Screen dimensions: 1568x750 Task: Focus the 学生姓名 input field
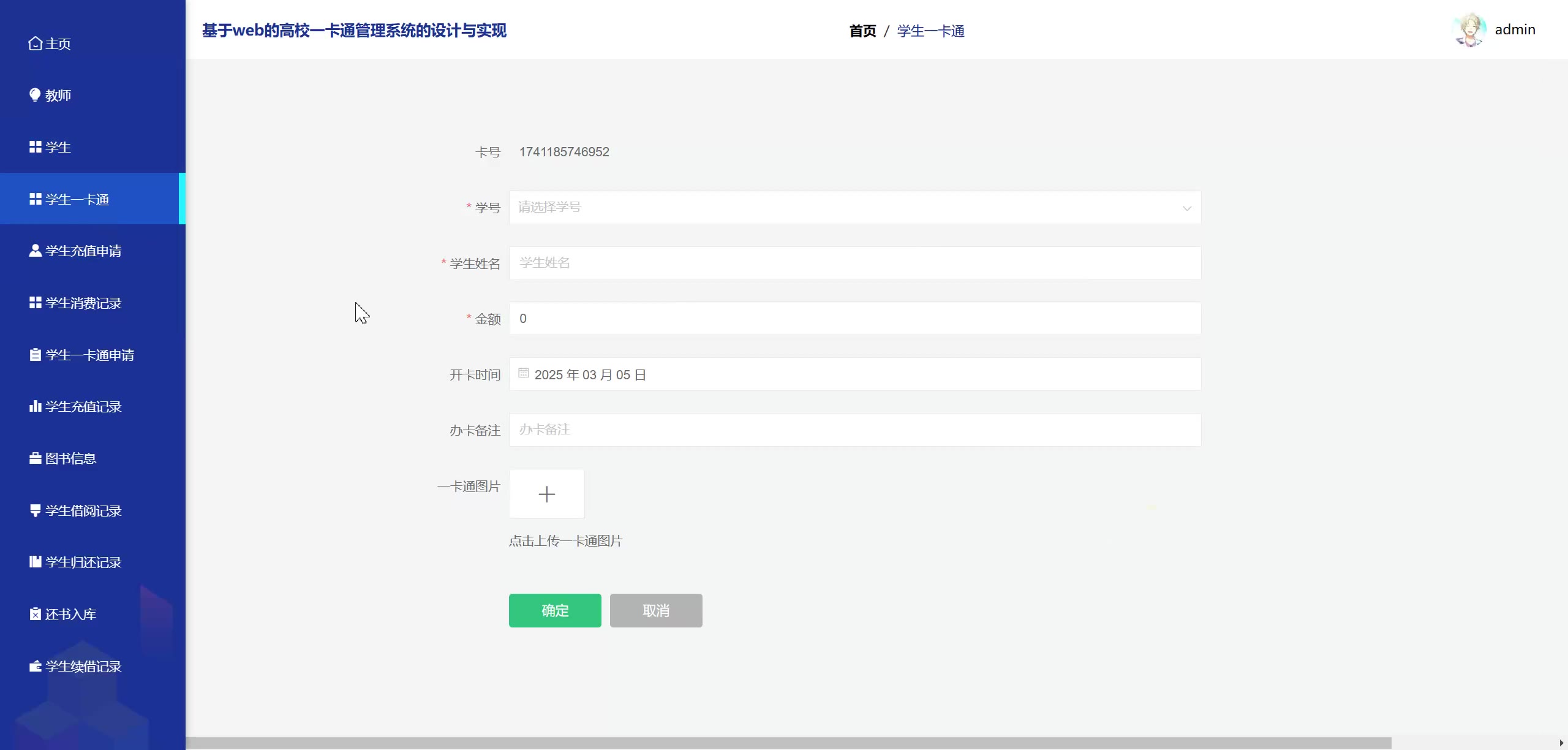click(x=854, y=263)
